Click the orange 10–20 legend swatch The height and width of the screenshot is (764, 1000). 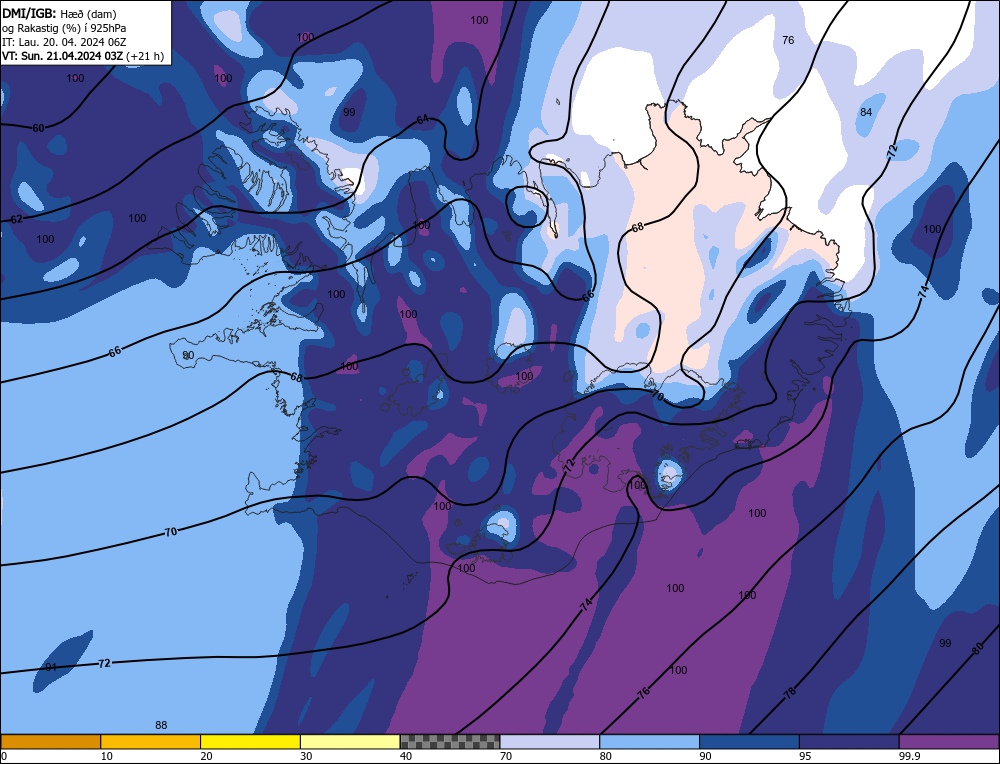151,742
